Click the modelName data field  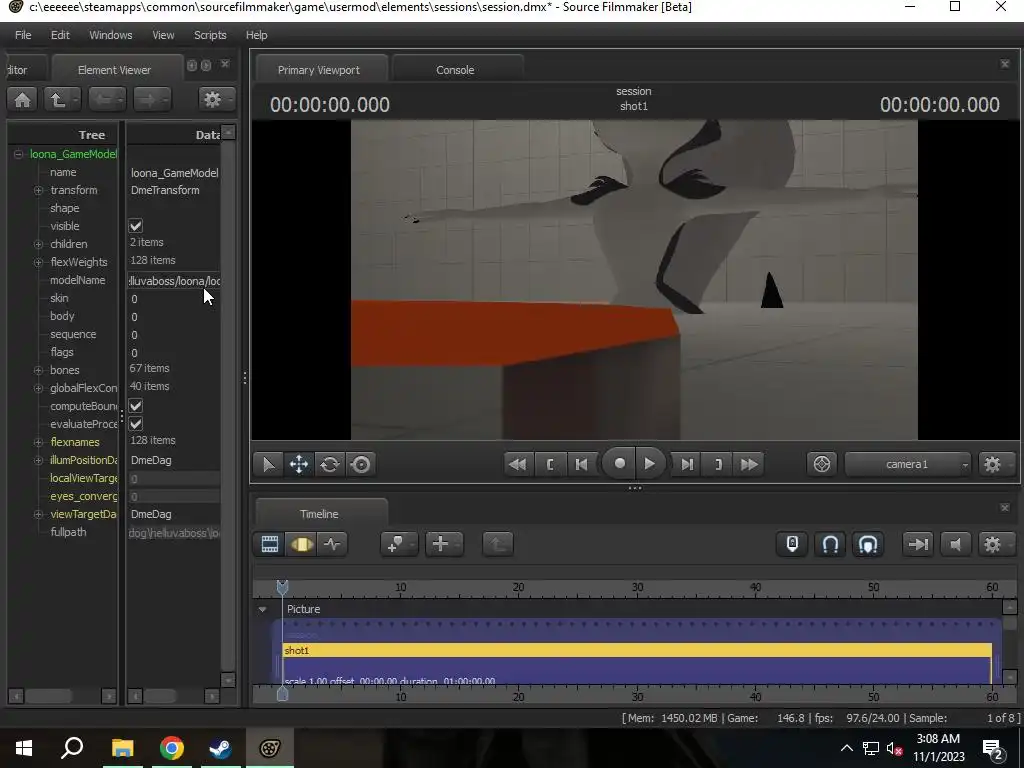[x=174, y=281]
